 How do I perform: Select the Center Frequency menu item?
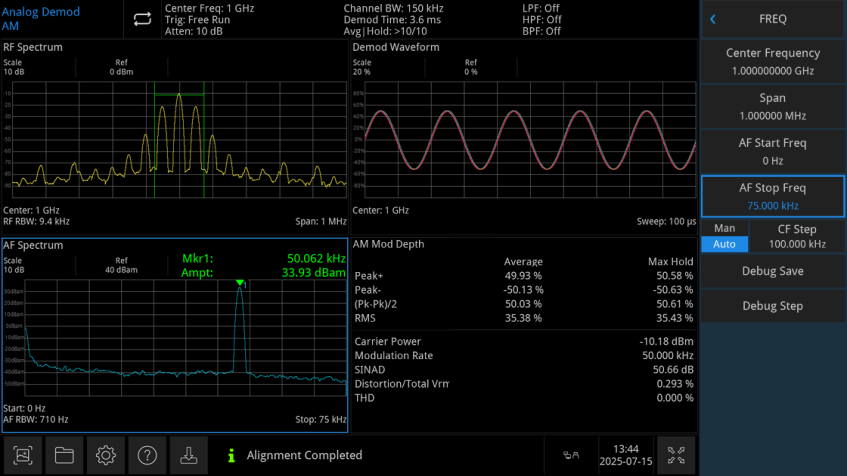(x=774, y=61)
